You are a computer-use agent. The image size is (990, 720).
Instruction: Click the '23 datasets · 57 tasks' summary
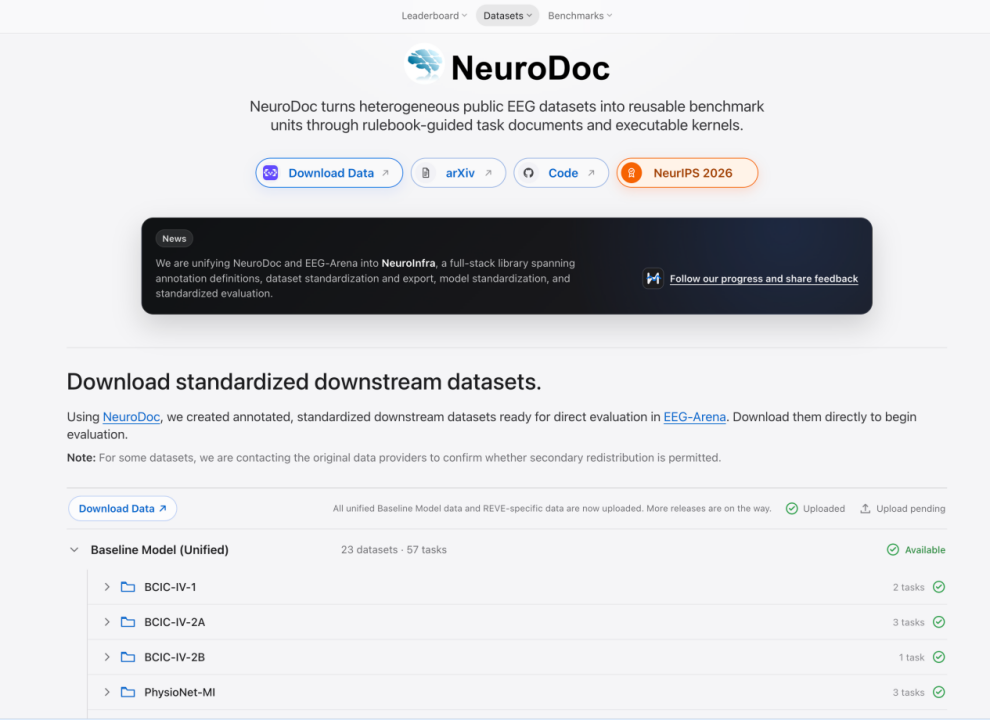pyautogui.click(x=394, y=549)
